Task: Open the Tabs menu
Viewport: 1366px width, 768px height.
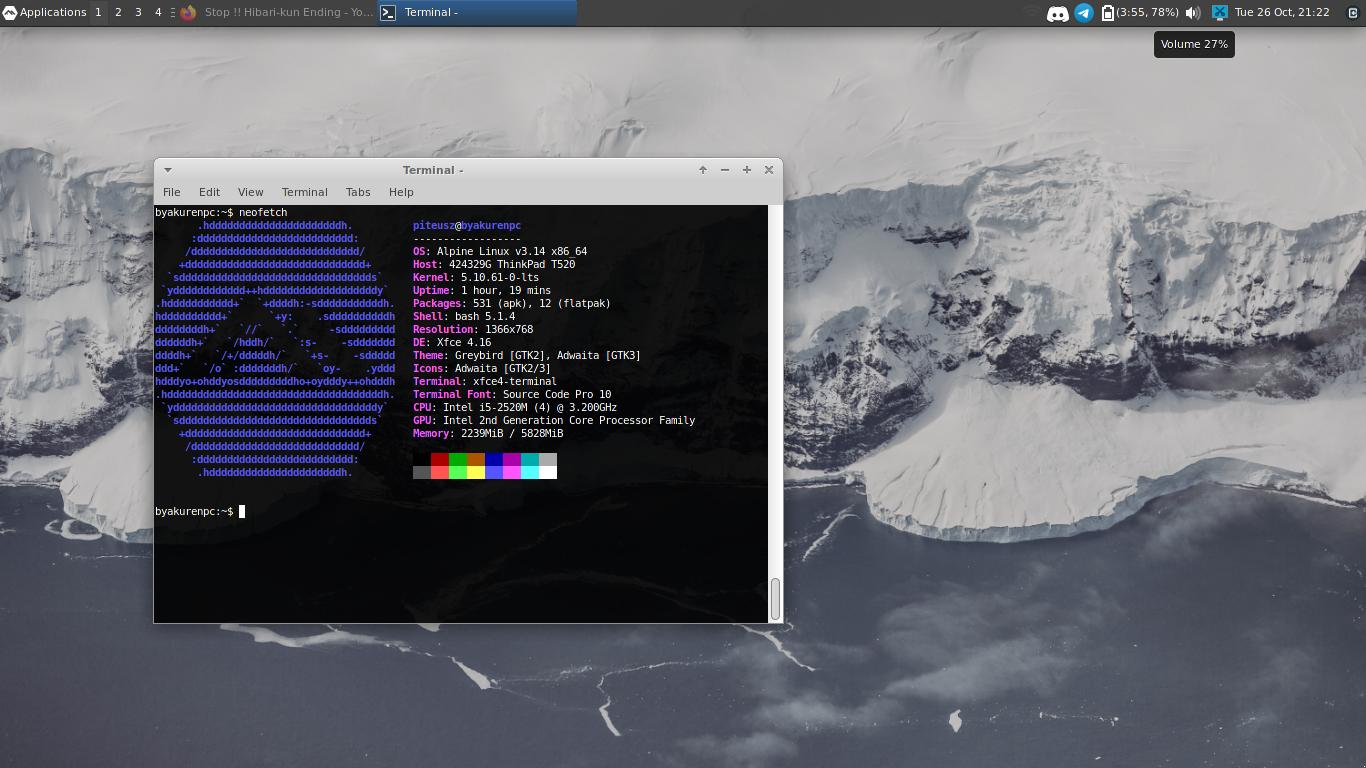Action: pos(358,192)
